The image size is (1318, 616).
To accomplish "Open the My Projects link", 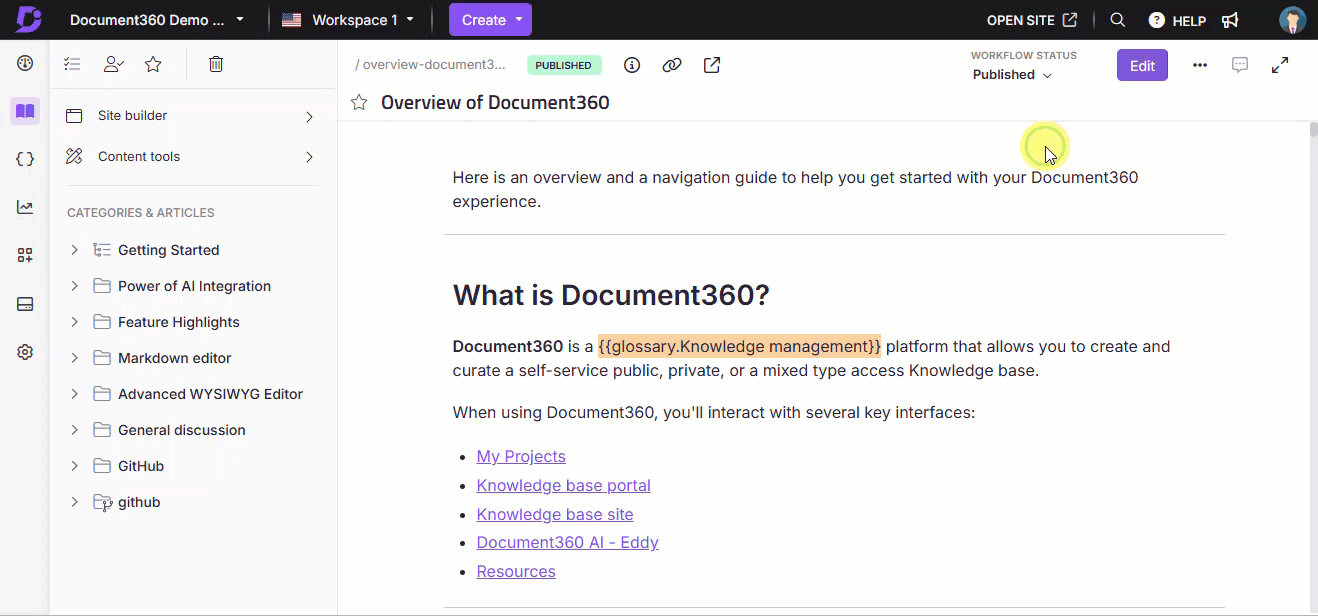I will (x=521, y=456).
